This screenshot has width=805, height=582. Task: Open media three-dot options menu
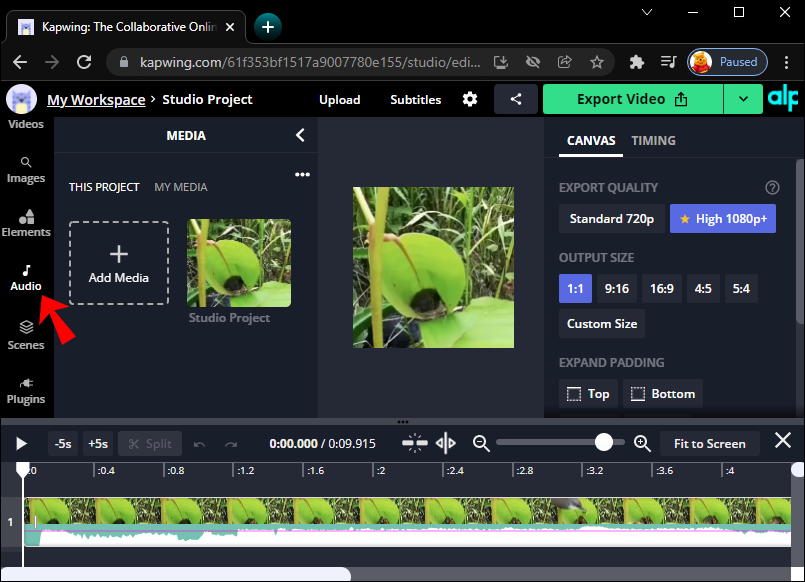302,175
